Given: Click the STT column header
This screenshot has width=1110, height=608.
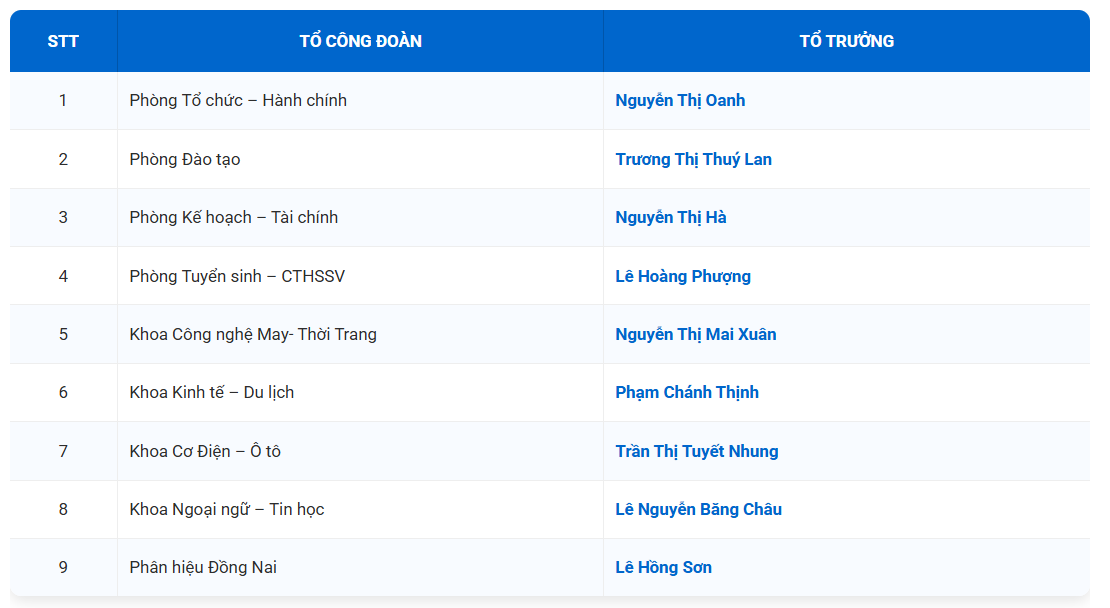Looking at the screenshot, I should click(63, 41).
